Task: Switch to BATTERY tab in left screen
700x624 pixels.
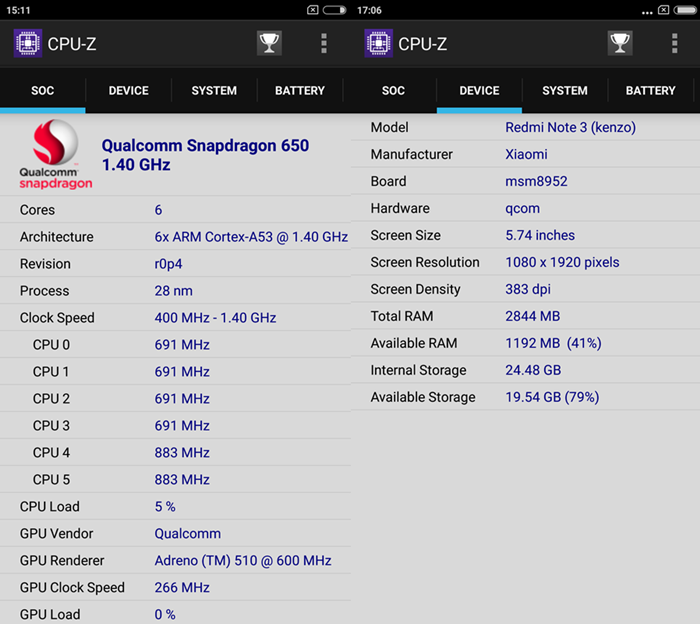Action: point(300,91)
